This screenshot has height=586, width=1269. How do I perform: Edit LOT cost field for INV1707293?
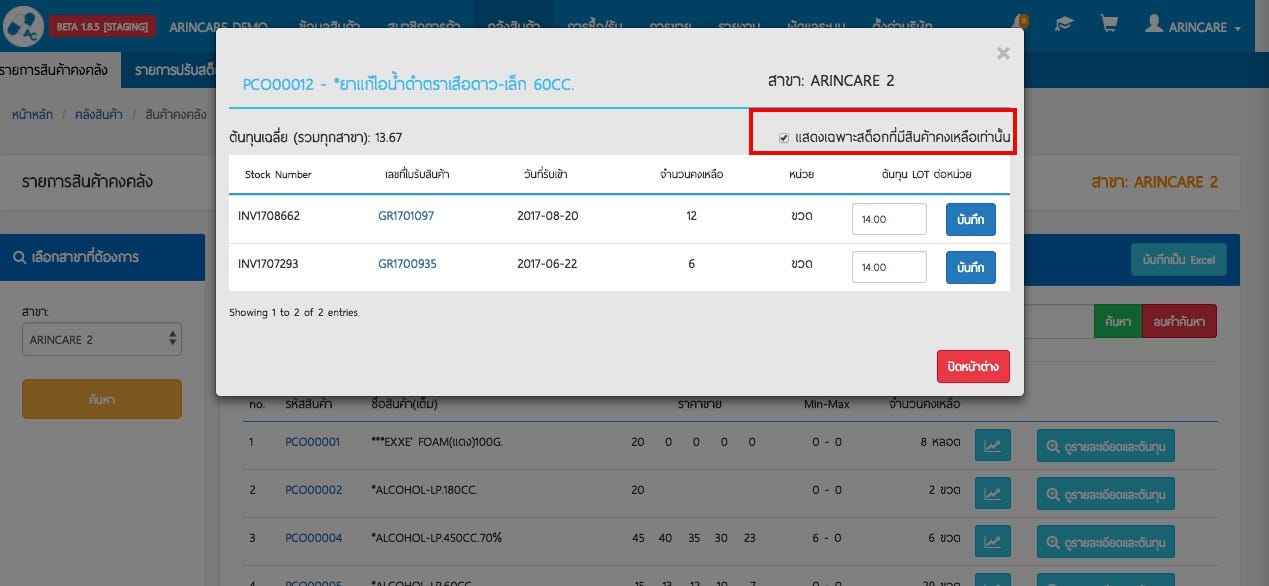click(x=889, y=267)
